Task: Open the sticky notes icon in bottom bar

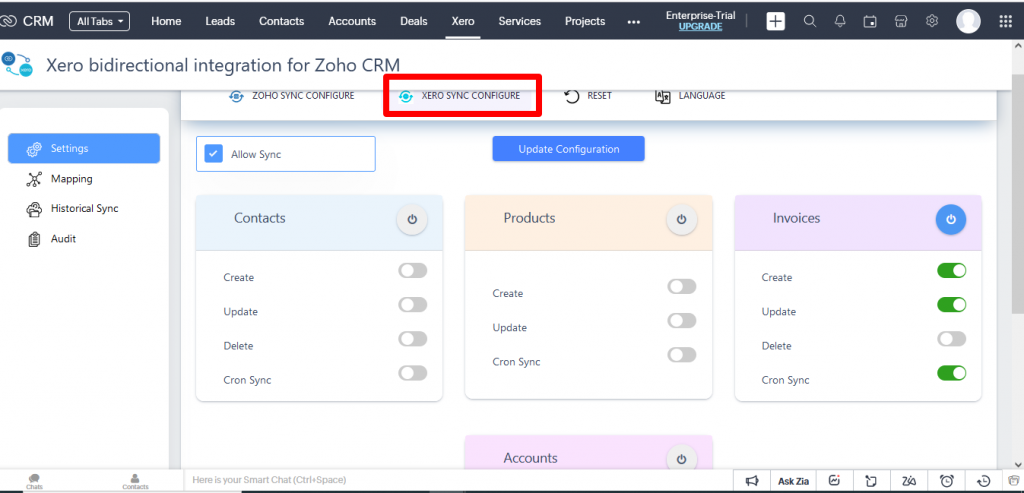Action: click(871, 481)
